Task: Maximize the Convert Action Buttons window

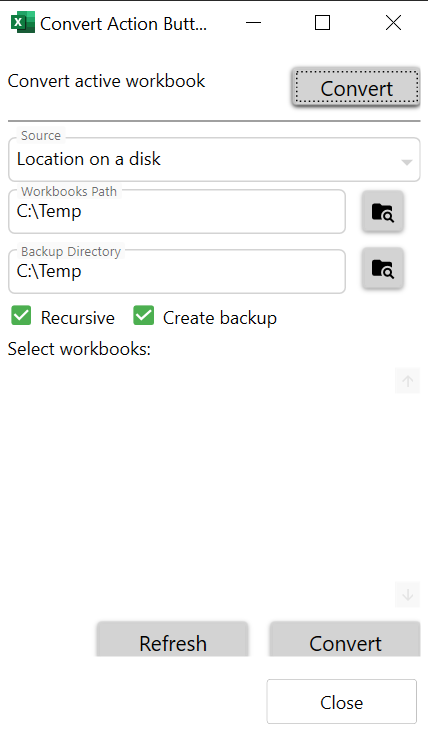Action: click(322, 23)
